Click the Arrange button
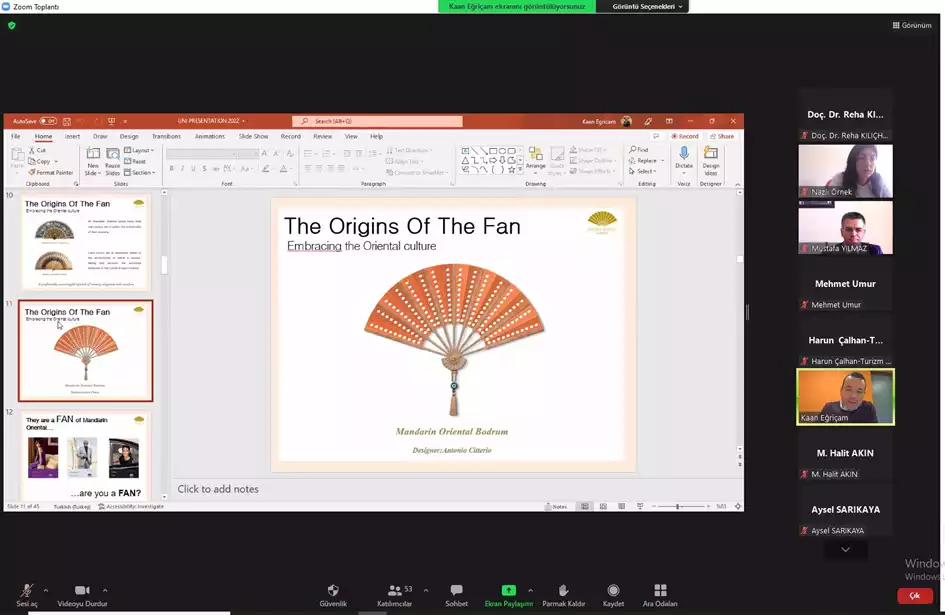945x615 pixels. (x=535, y=159)
